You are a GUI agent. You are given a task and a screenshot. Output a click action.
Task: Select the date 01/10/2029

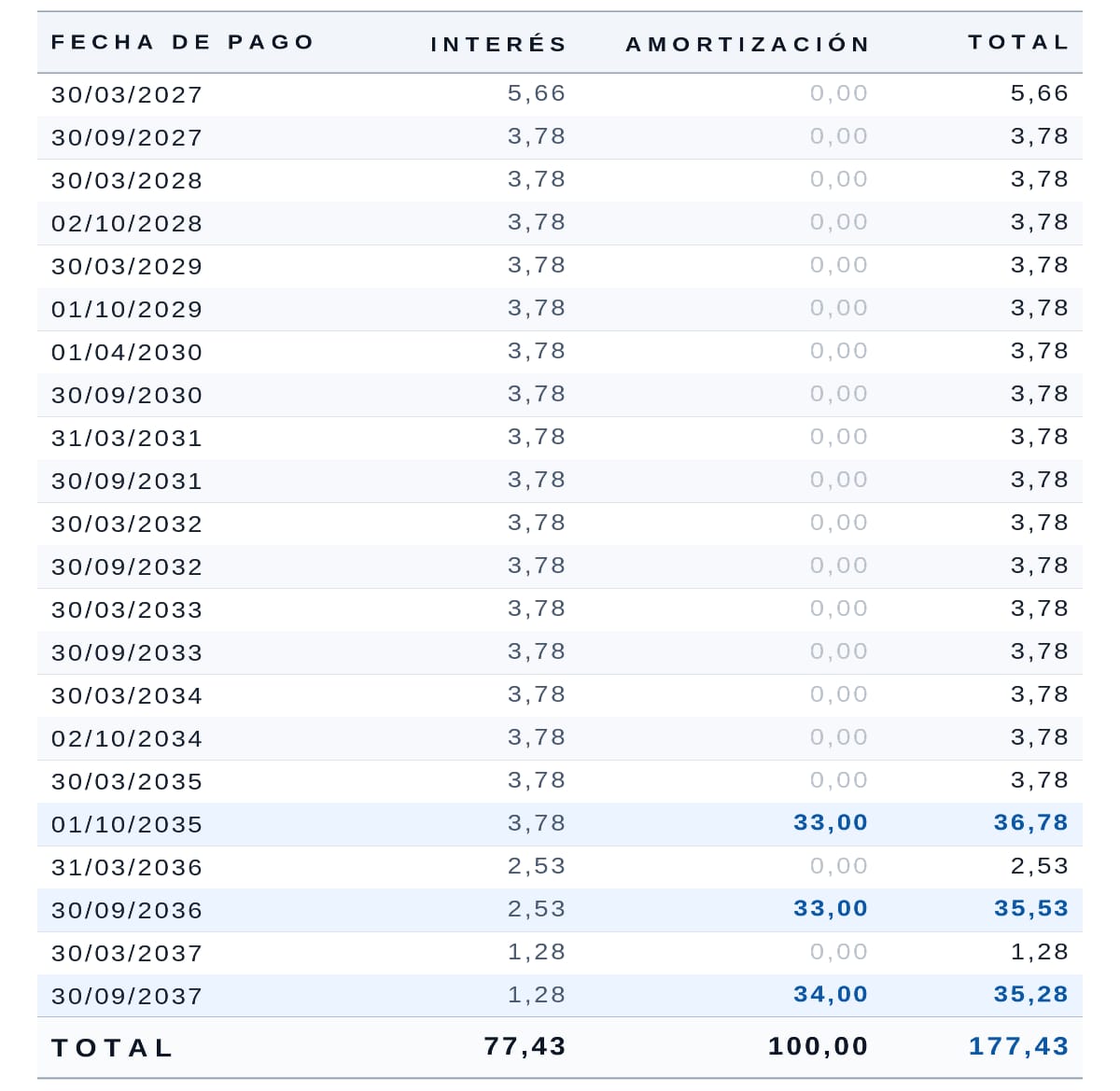(x=127, y=309)
